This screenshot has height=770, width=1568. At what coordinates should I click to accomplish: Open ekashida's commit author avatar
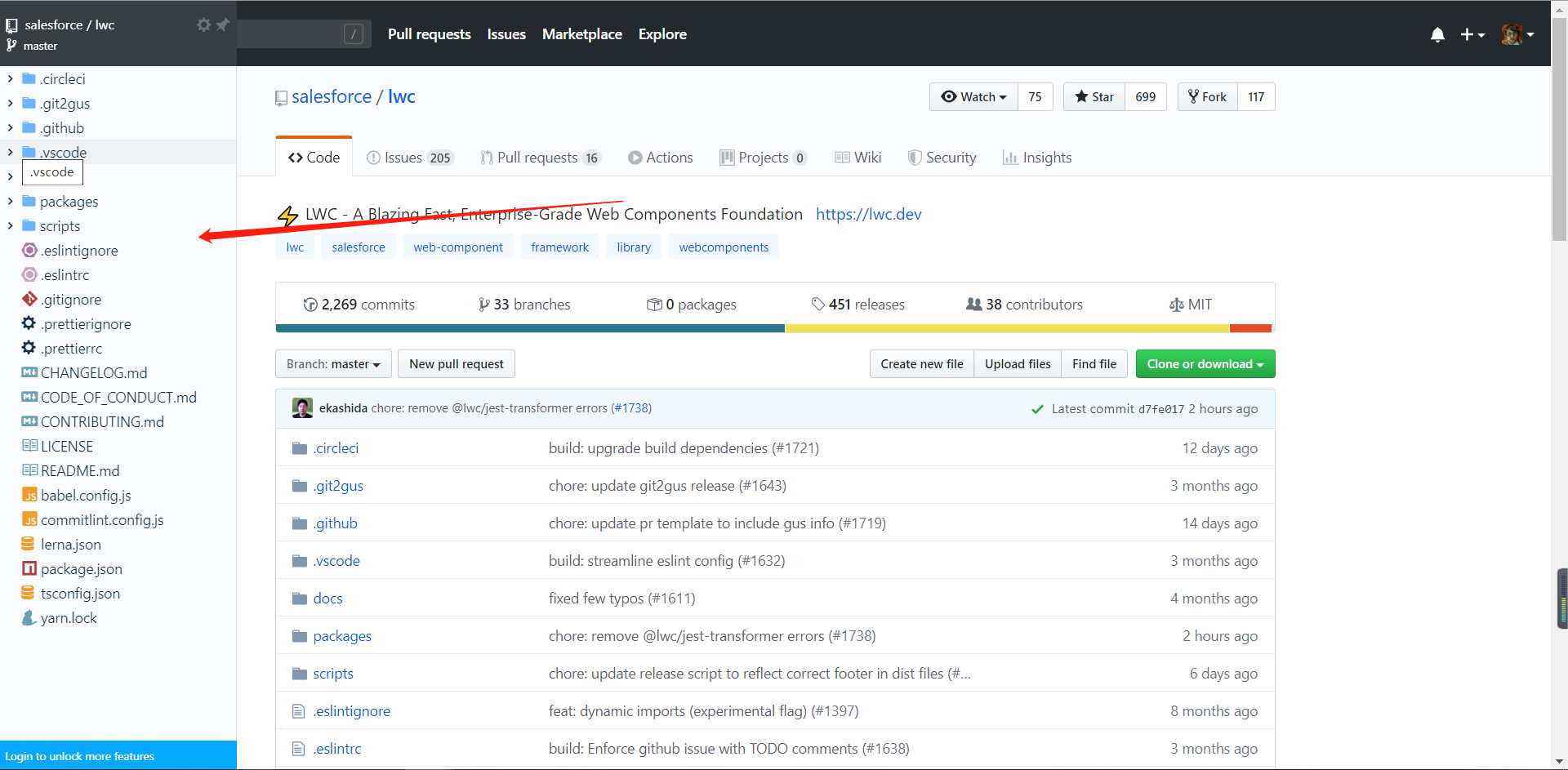point(302,407)
